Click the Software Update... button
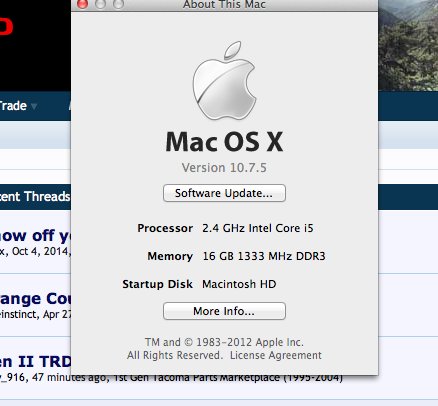 click(224, 193)
